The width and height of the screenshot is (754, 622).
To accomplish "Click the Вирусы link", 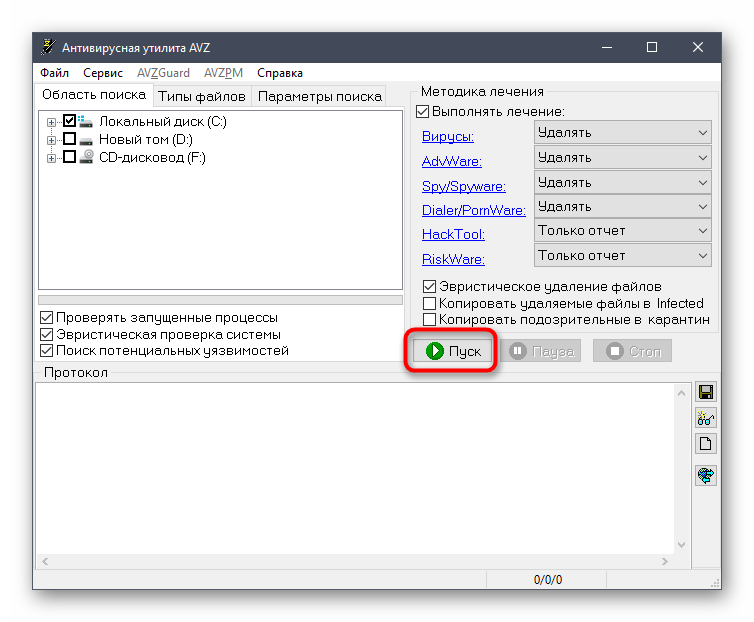I will (448, 137).
